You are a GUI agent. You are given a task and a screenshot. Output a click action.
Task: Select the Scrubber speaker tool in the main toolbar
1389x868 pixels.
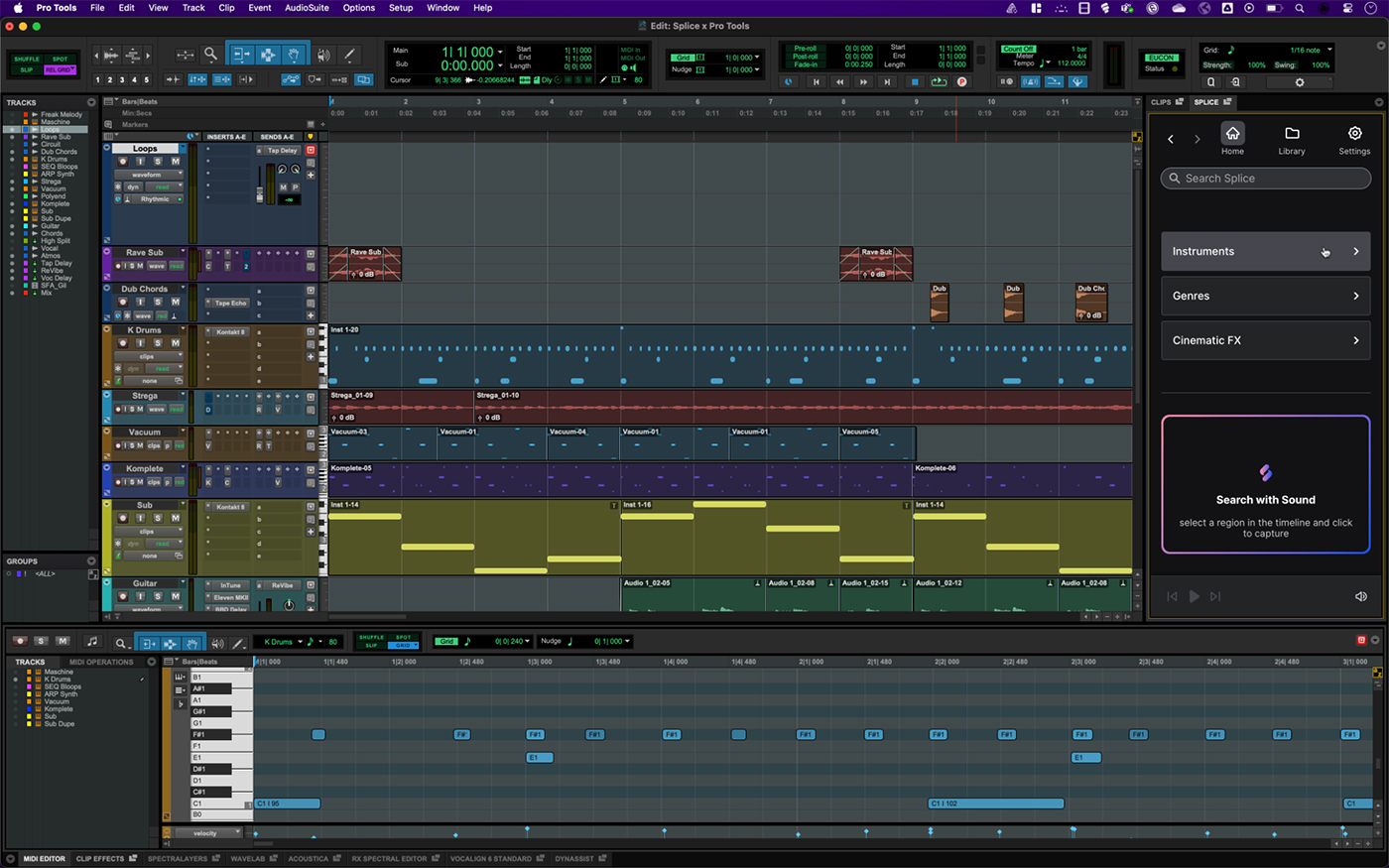pos(323,56)
